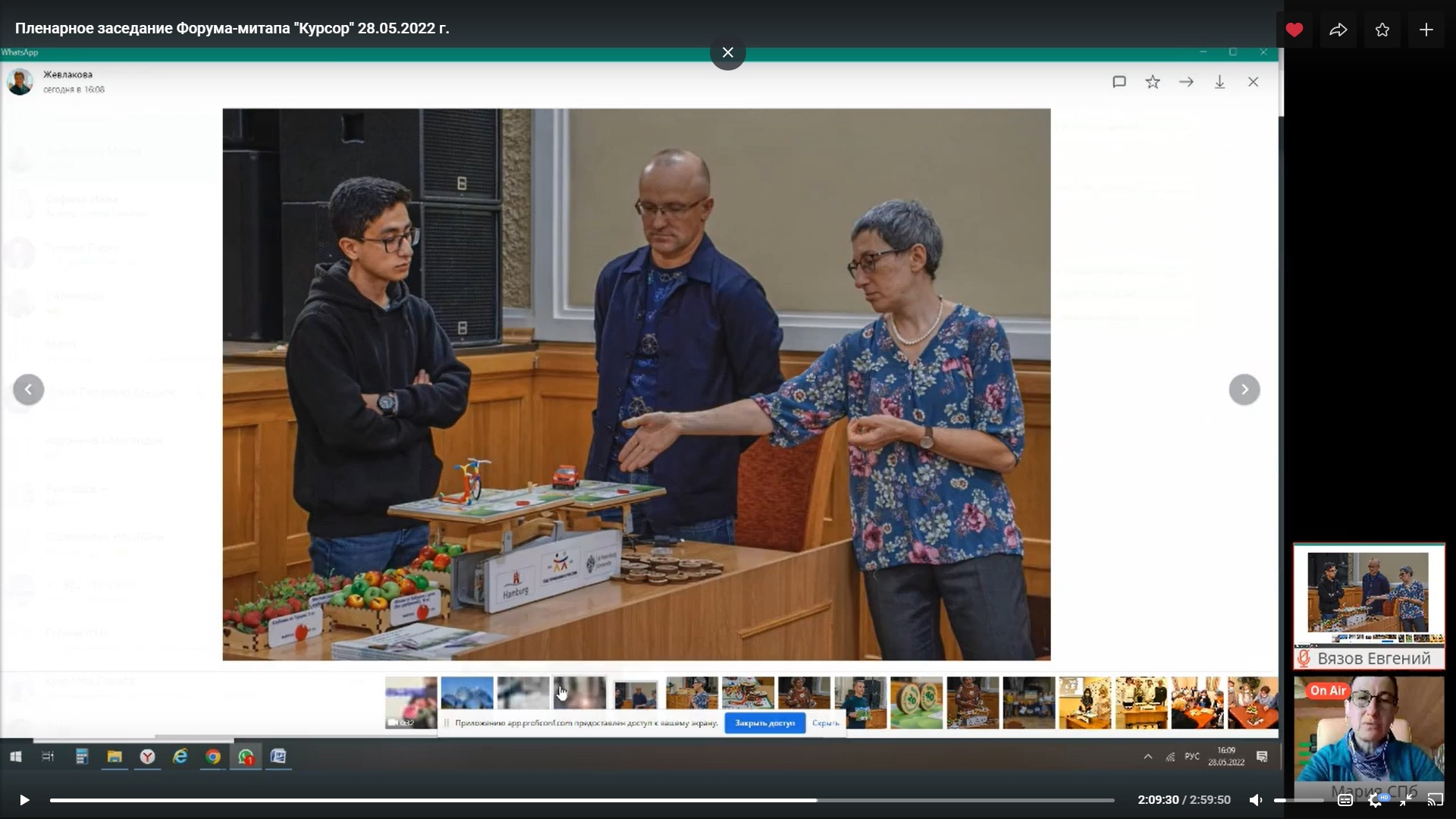Image resolution: width=1456 pixels, height=819 pixels.
Task: Add video to favorites with star icon
Action: (x=1382, y=30)
